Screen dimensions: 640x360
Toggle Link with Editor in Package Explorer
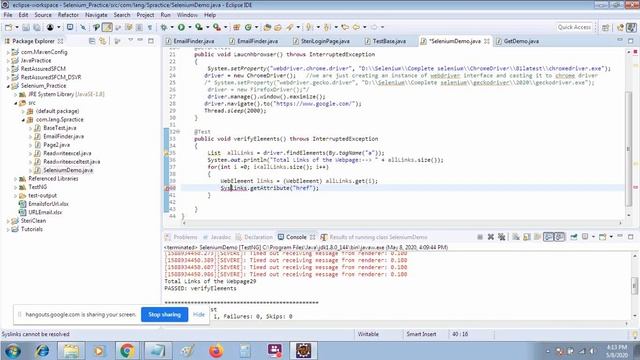pyautogui.click(x=102, y=41)
